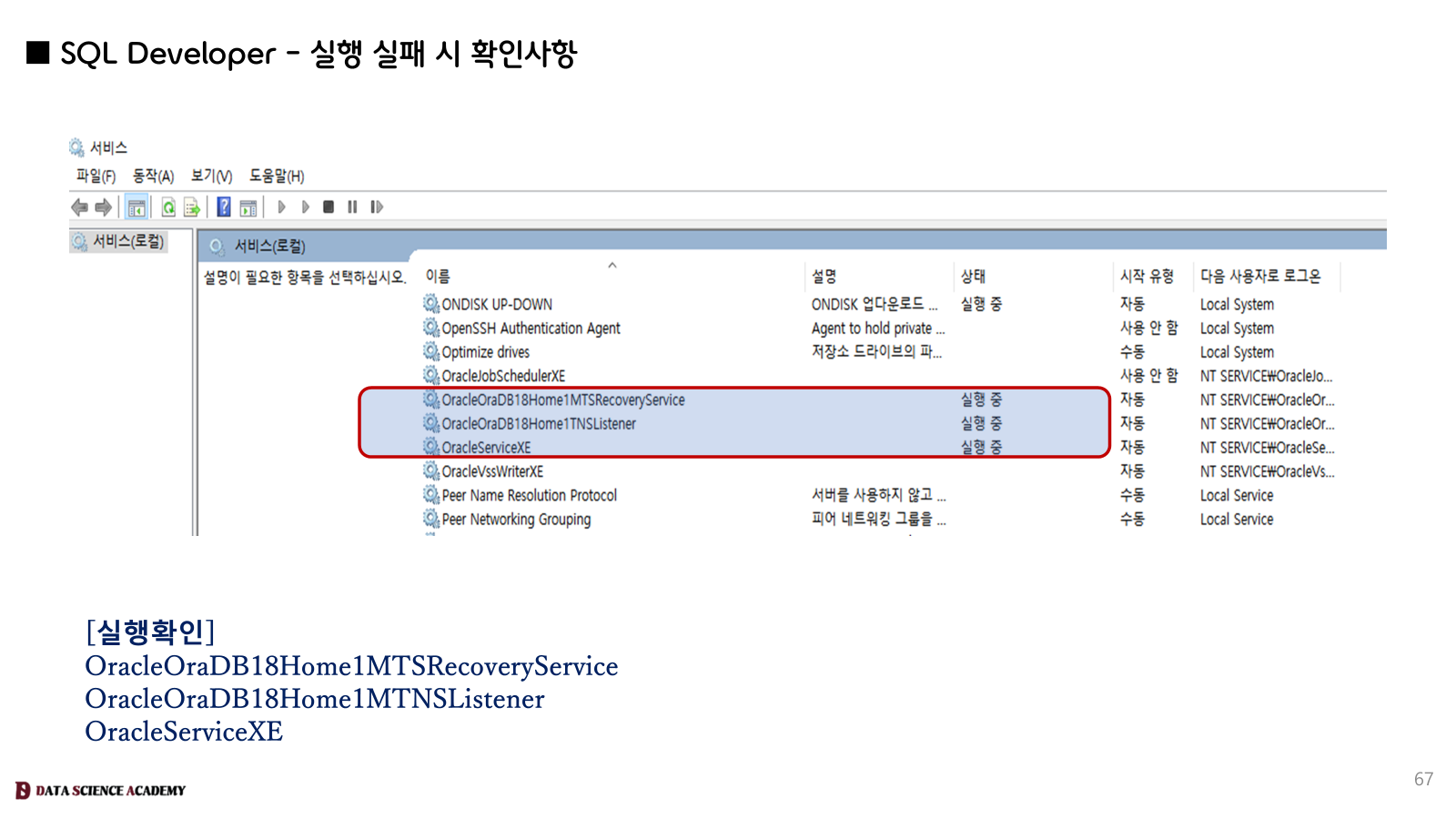Select the OracleOraDB18Home1TNSListener row name
Screen dimensions: 1456x819
point(539,423)
